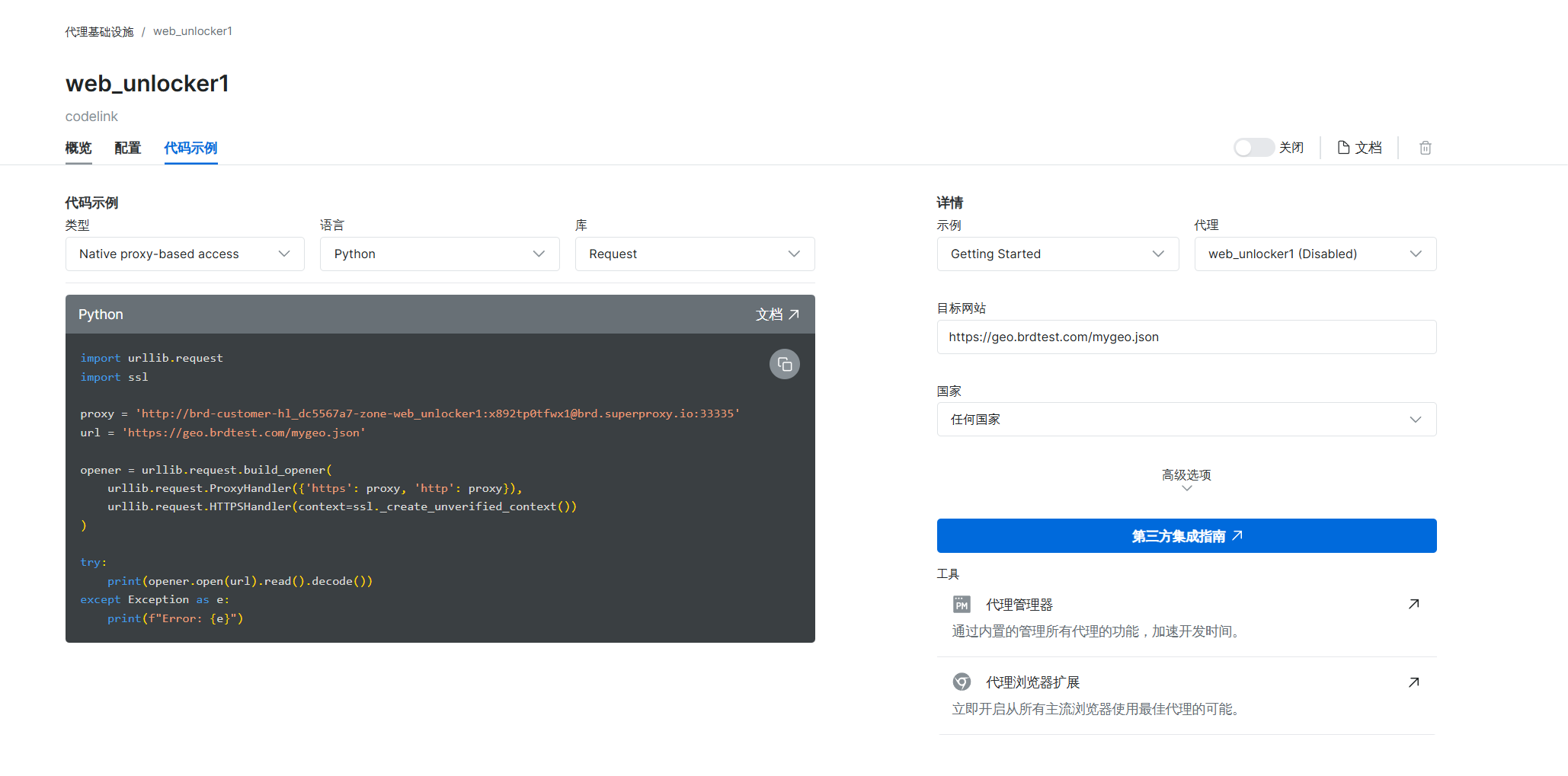This screenshot has height=776, width=1568.
Task: Open the 代理浏览器扩展 external arrow
Action: pyautogui.click(x=1413, y=682)
